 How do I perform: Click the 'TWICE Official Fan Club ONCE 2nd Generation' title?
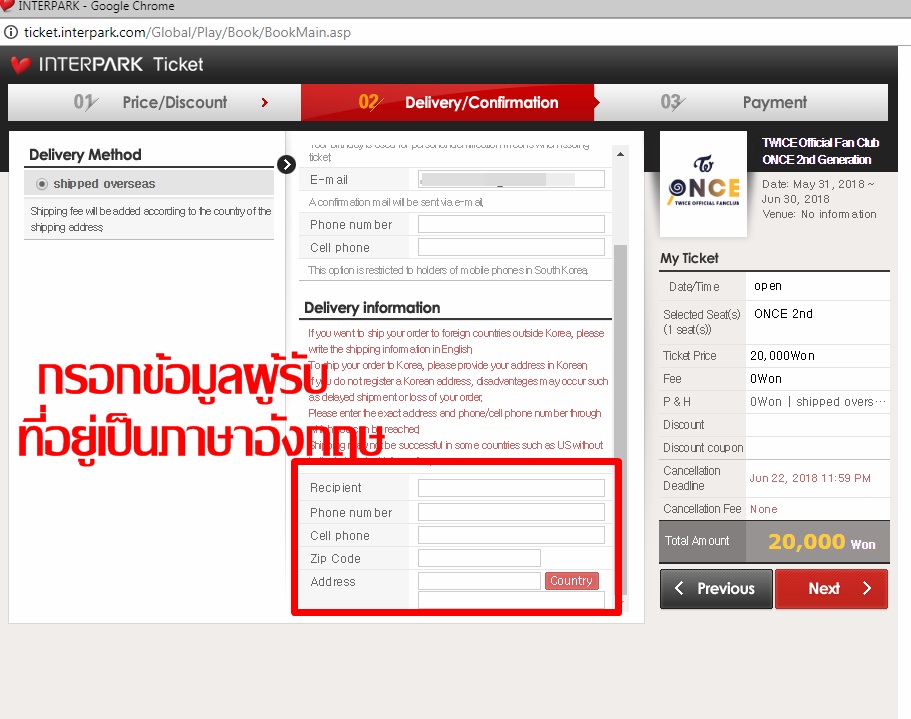pyautogui.click(x=820, y=151)
